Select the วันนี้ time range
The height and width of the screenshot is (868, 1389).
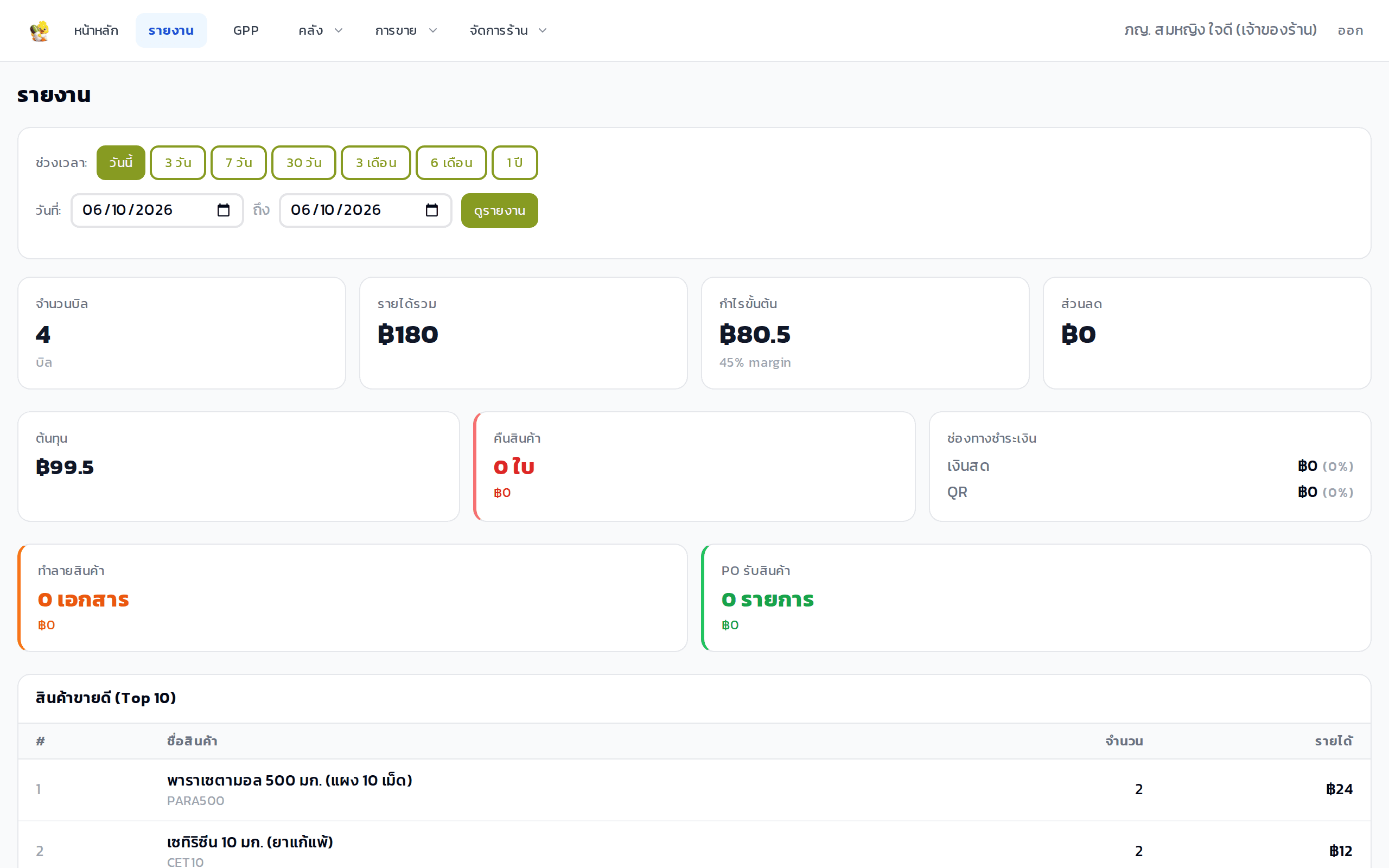coord(120,162)
